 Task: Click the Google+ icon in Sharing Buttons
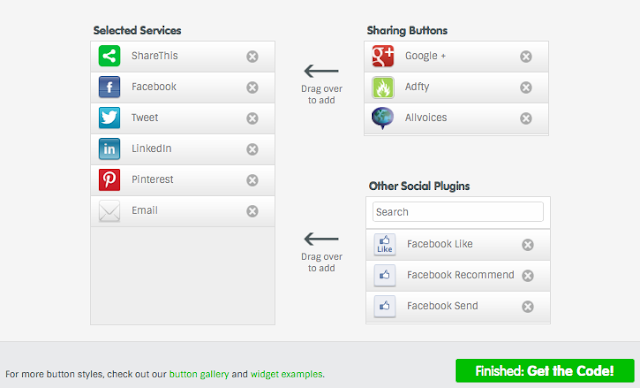click(383, 56)
